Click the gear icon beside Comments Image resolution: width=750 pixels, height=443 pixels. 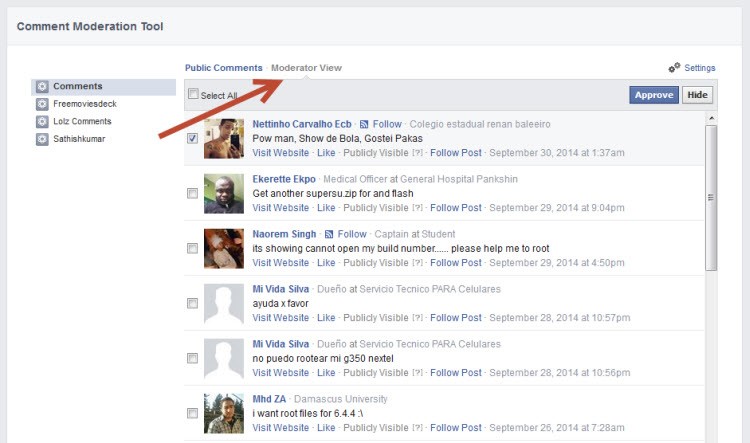coord(42,87)
